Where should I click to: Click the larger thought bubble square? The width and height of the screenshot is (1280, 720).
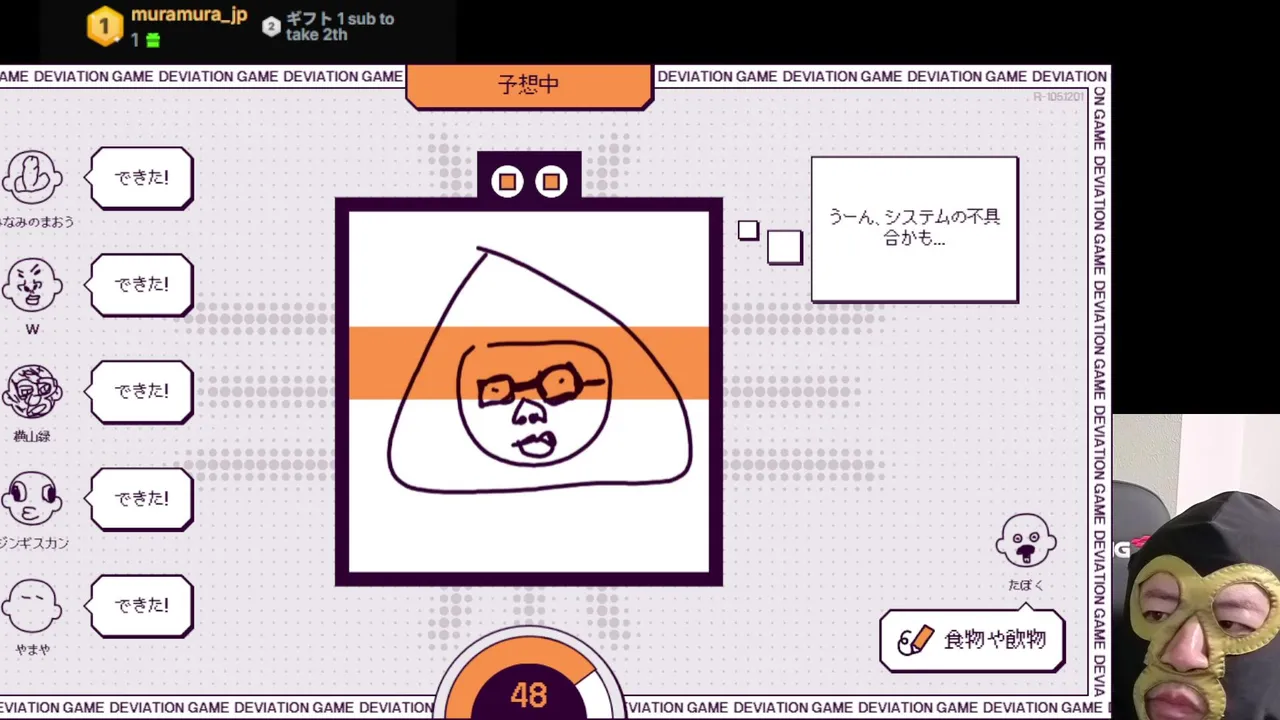784,247
